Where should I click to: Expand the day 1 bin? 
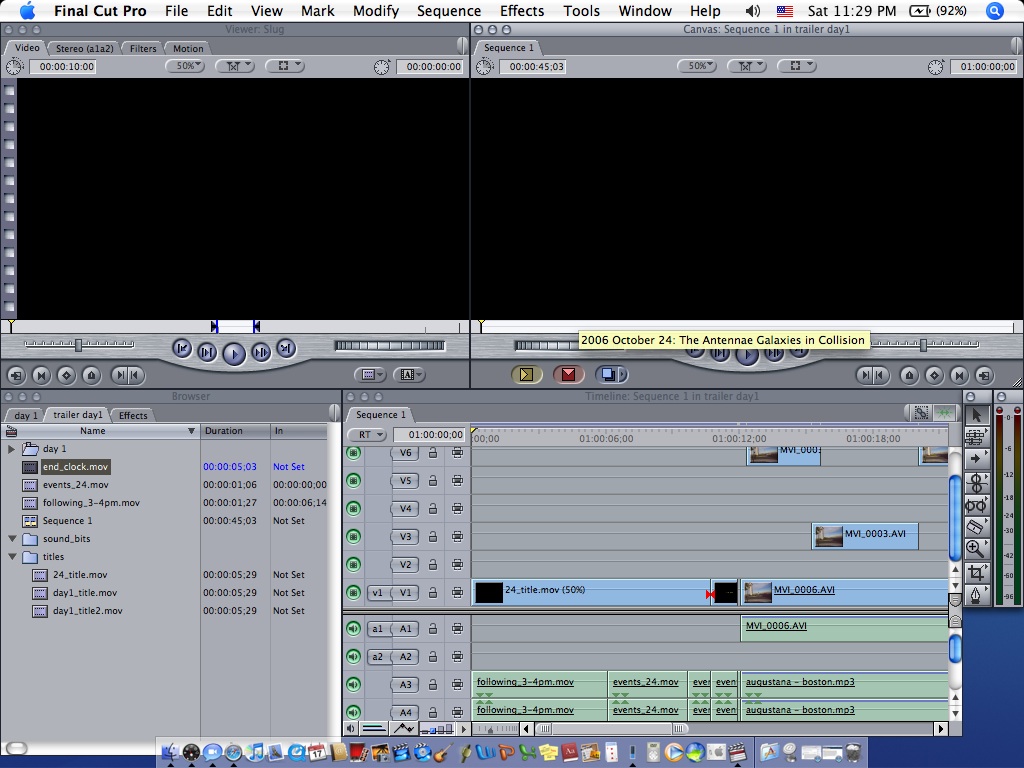(x=11, y=449)
